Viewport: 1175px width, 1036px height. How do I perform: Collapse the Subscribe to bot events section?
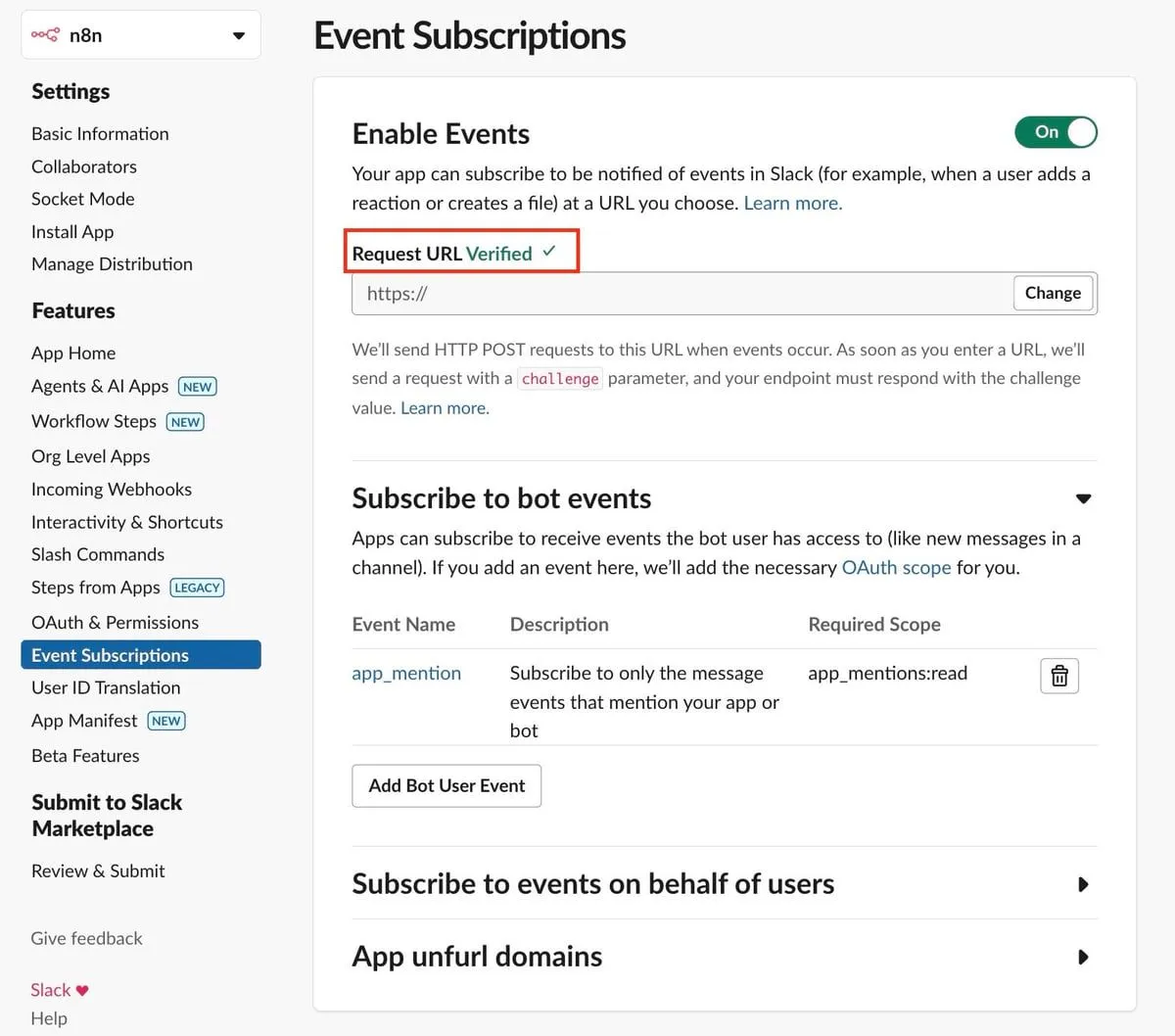1083,498
